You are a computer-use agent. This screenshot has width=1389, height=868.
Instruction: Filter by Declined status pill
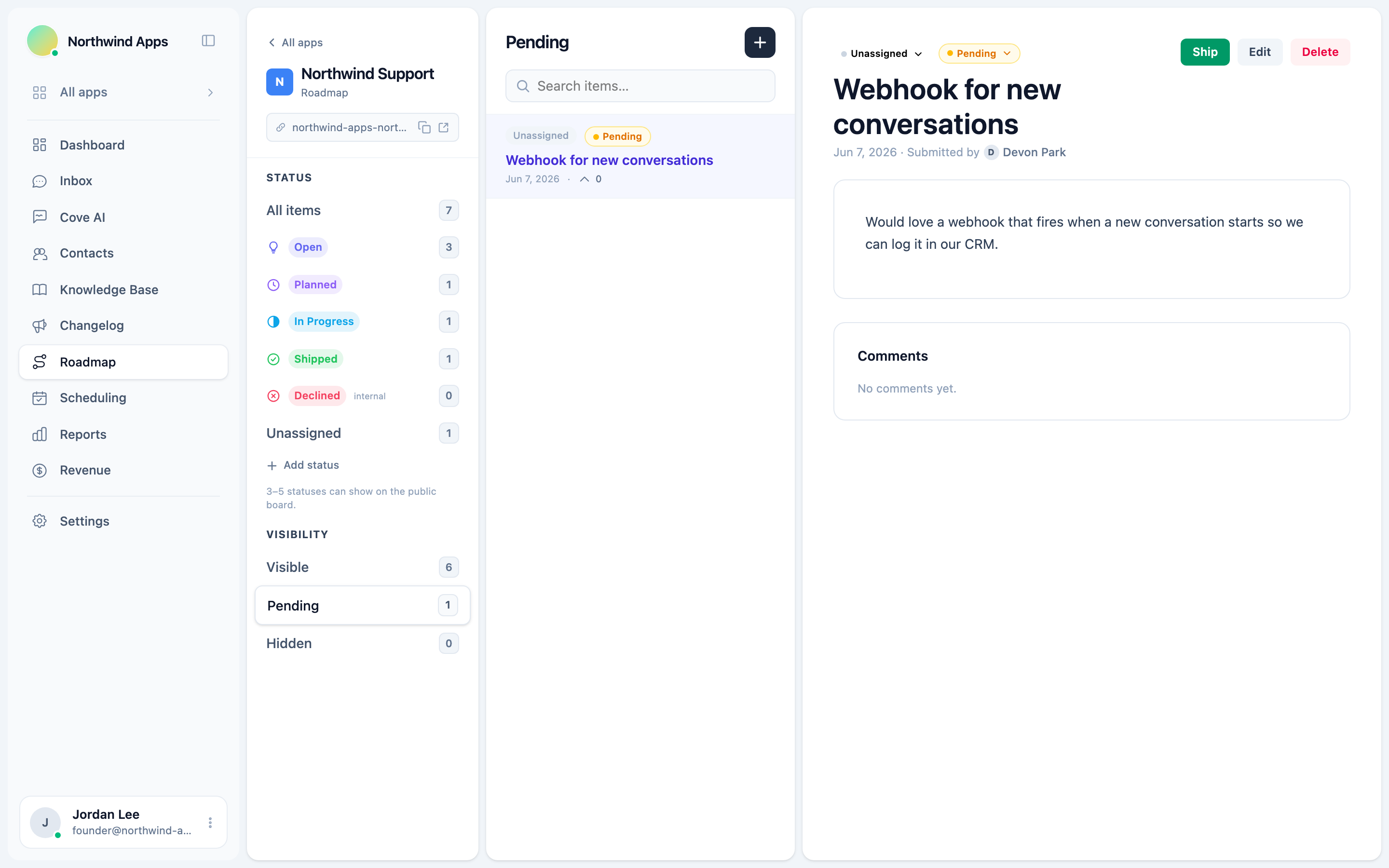[317, 396]
